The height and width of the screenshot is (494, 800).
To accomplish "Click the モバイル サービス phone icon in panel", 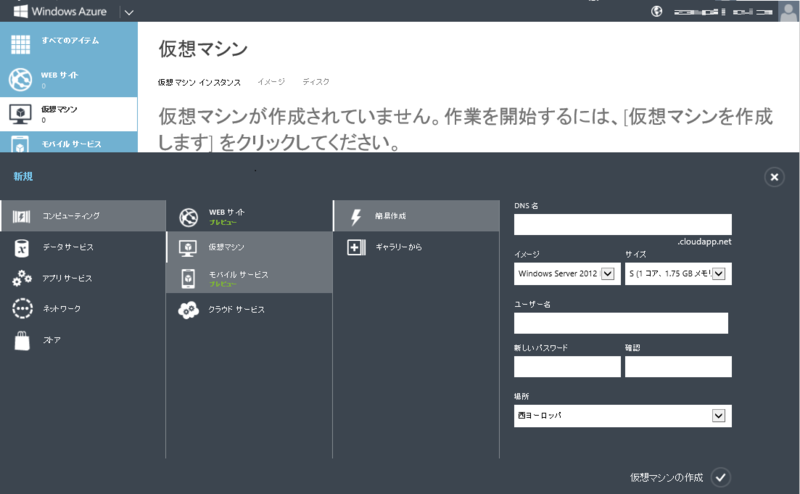I will [x=188, y=279].
